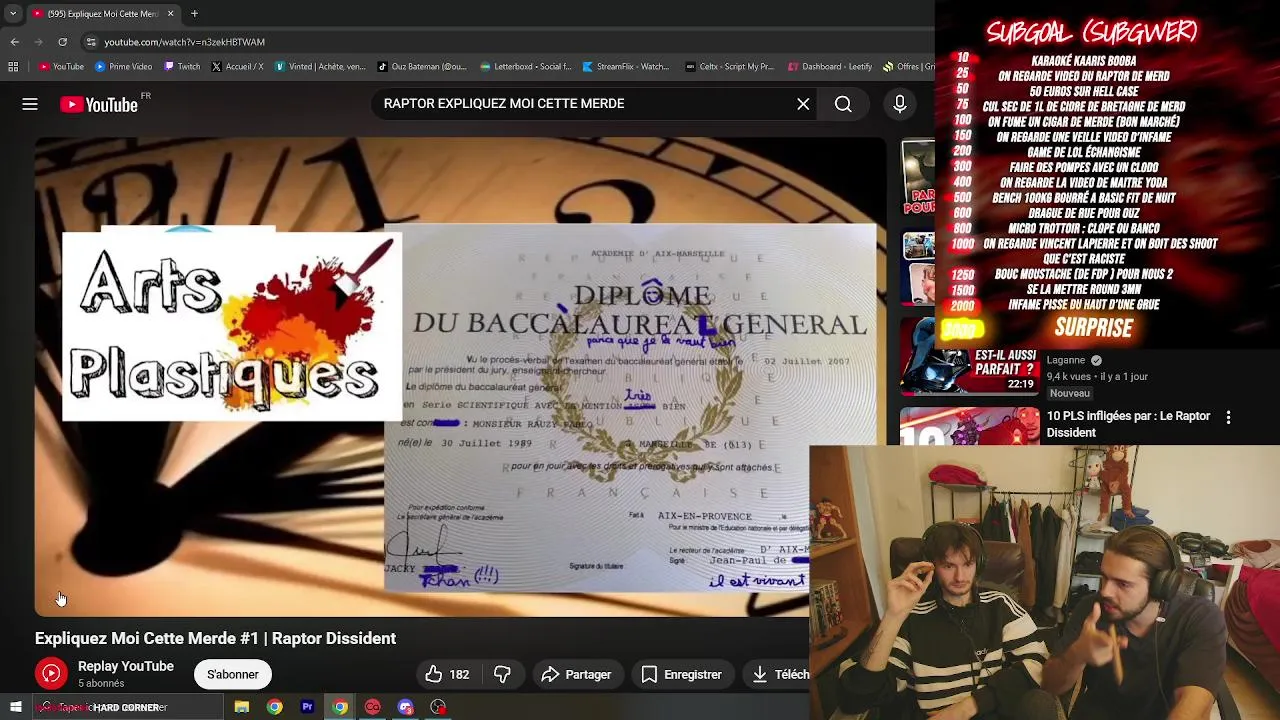Open the Dashboard Leetify bookmark
This screenshot has width=1280, height=720.
(x=830, y=67)
